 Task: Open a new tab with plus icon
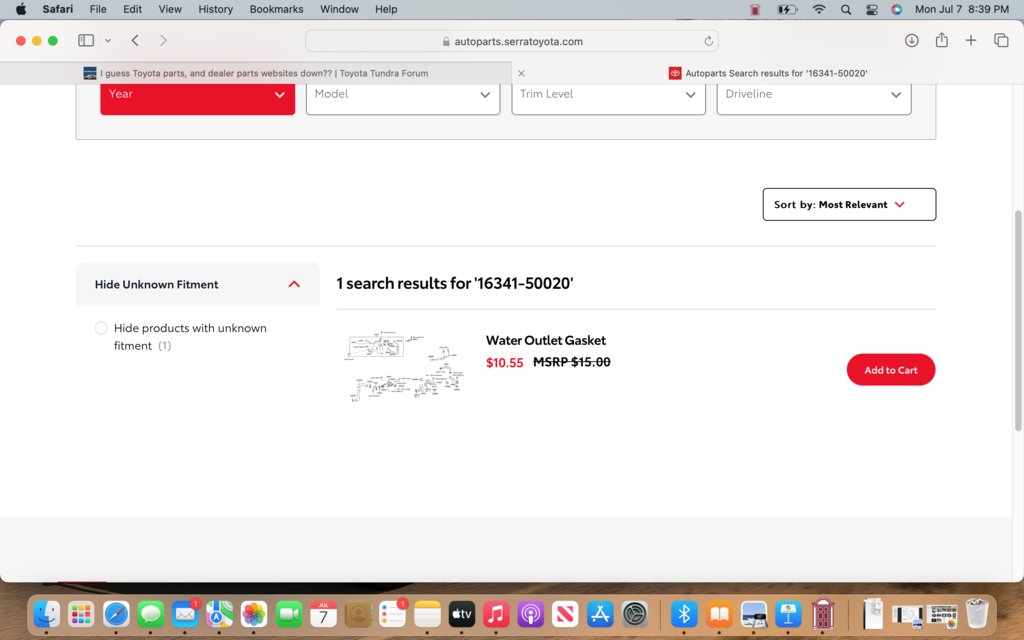coord(971,40)
